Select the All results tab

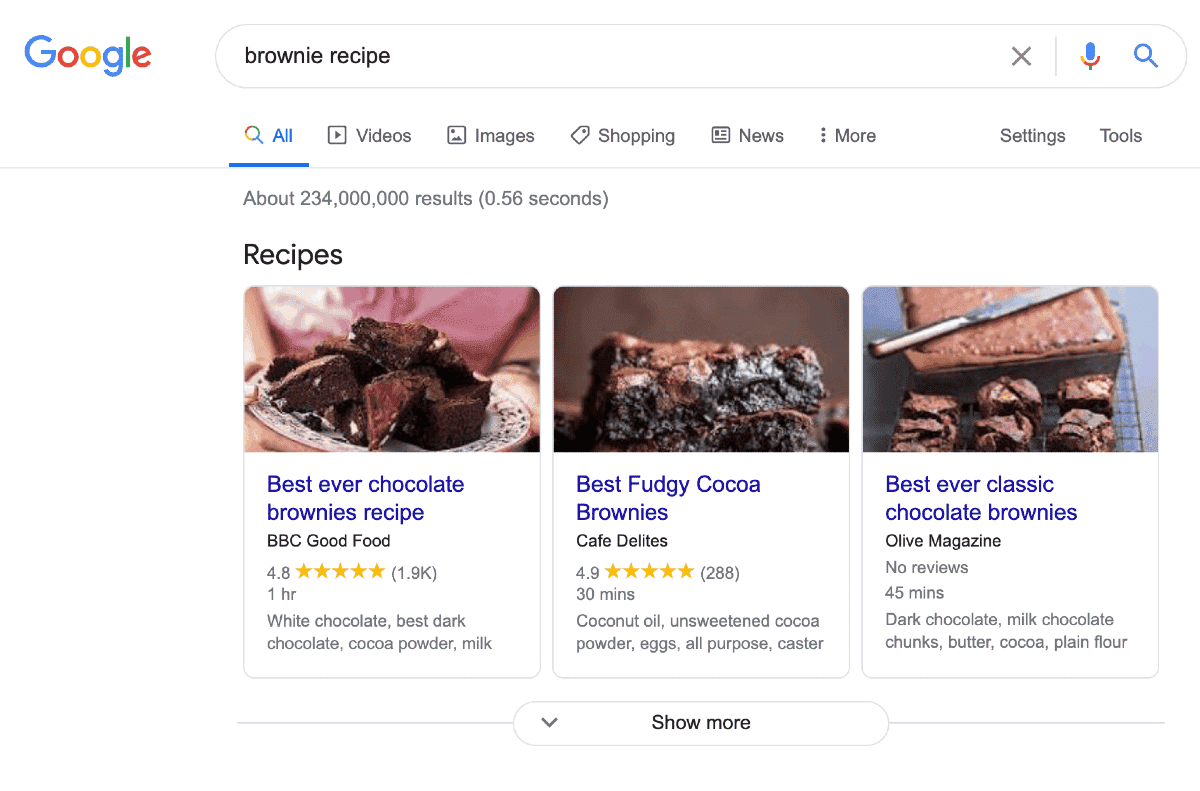pyautogui.click(x=269, y=136)
